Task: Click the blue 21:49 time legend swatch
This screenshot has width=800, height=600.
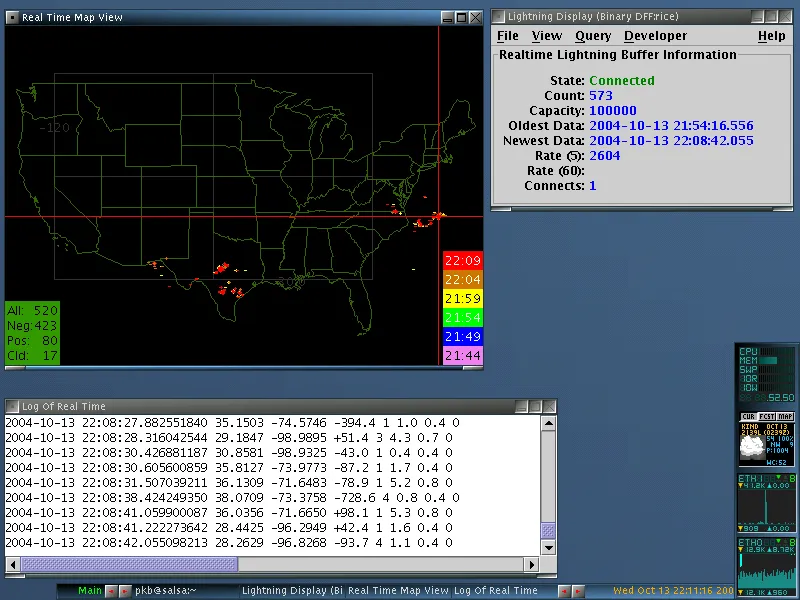Action: tap(462, 337)
